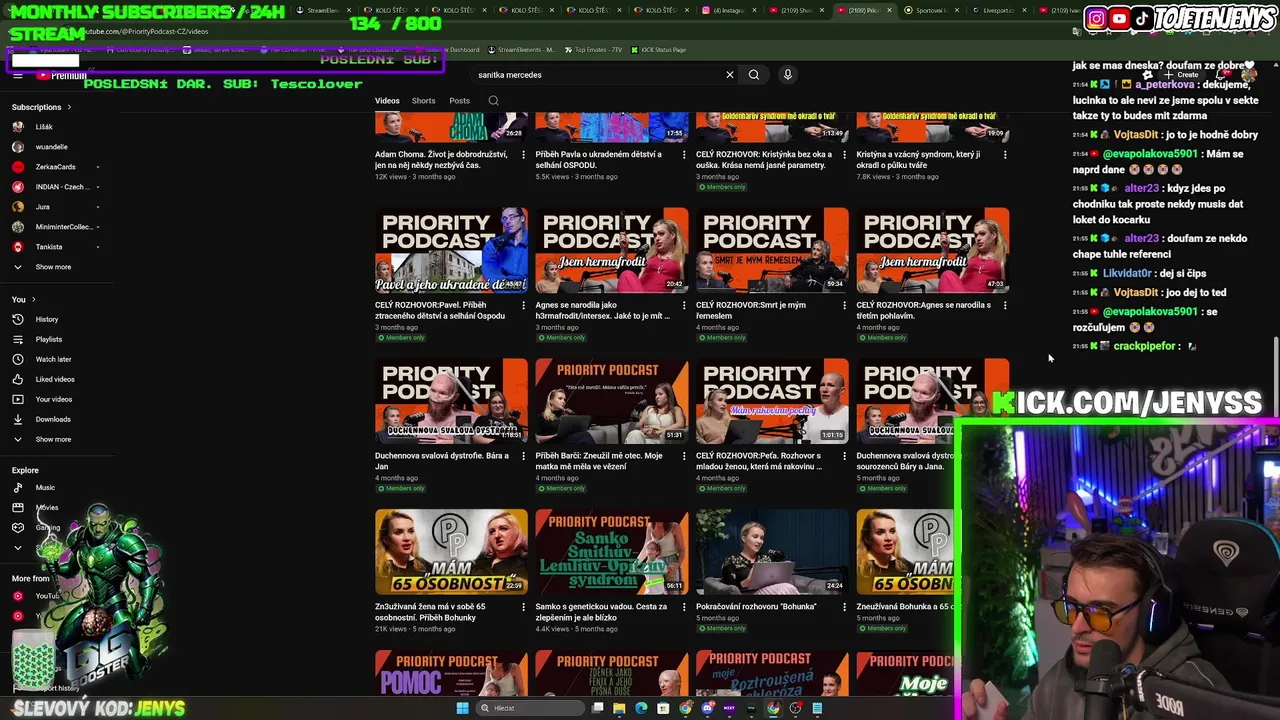
Task: Show more subscriptions below Tankista
Action: point(53,267)
